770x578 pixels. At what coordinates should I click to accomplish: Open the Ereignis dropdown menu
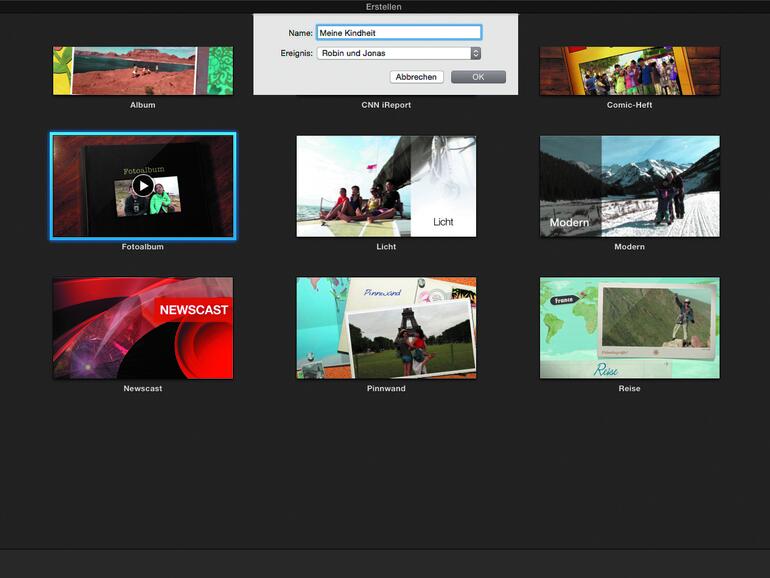399,53
